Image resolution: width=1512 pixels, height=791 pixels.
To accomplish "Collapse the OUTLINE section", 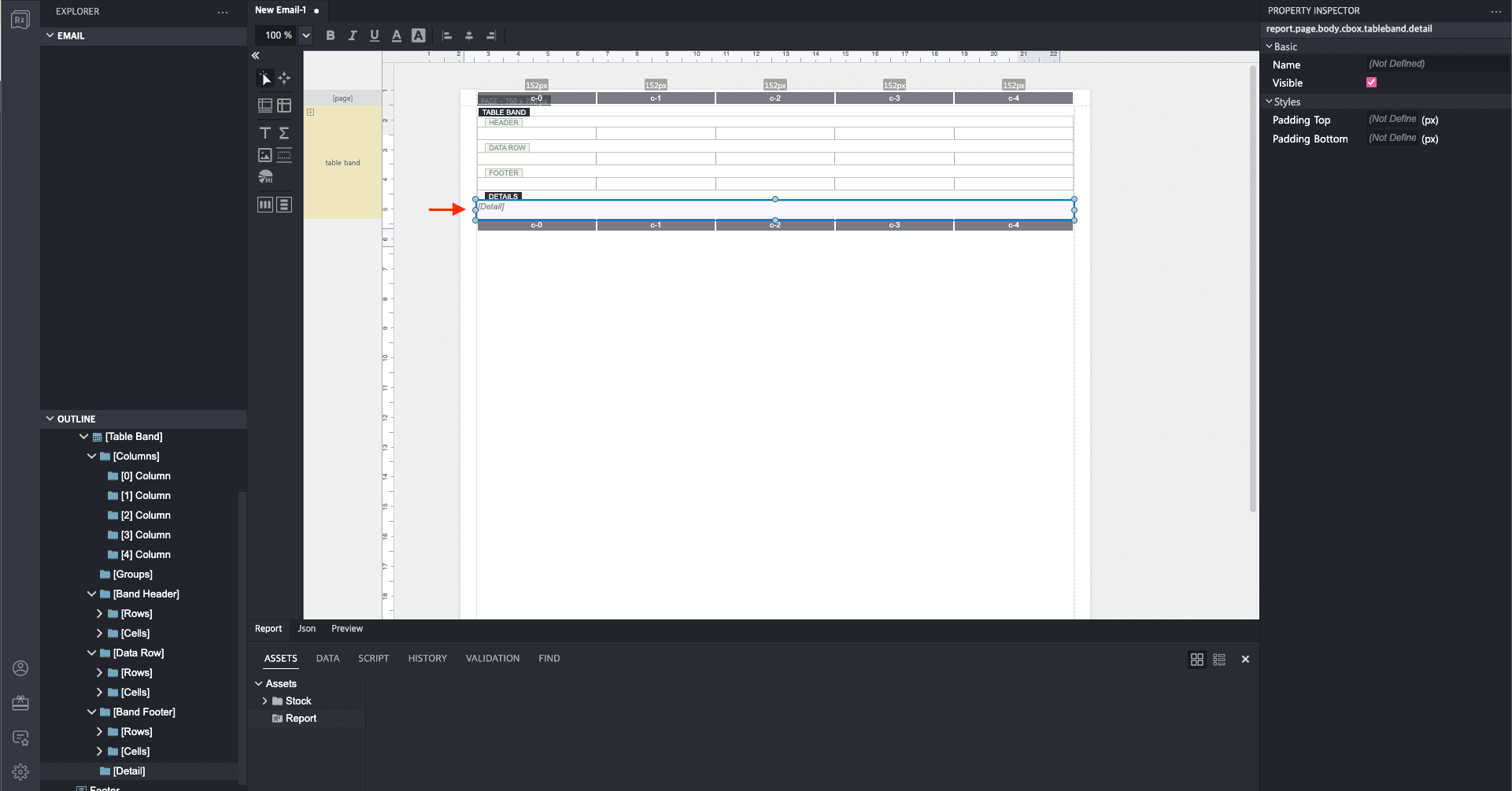I will (x=50, y=419).
